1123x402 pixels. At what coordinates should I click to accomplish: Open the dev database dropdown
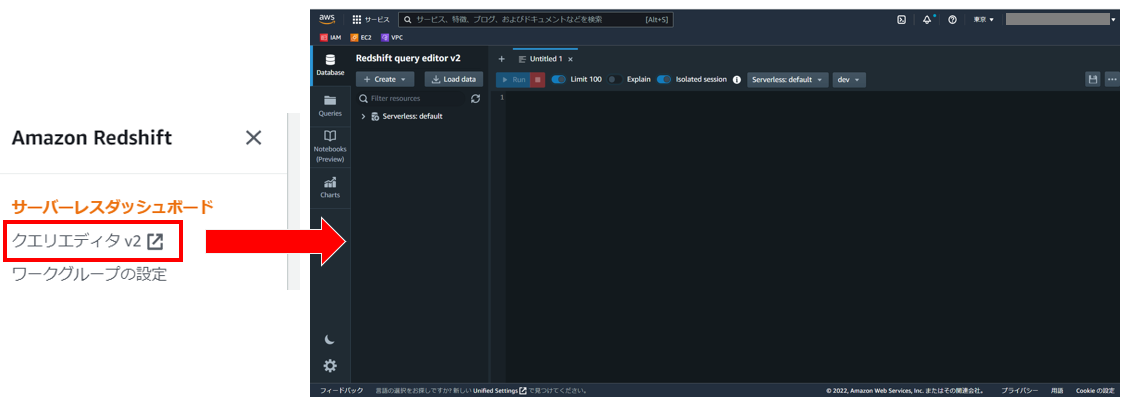(849, 80)
